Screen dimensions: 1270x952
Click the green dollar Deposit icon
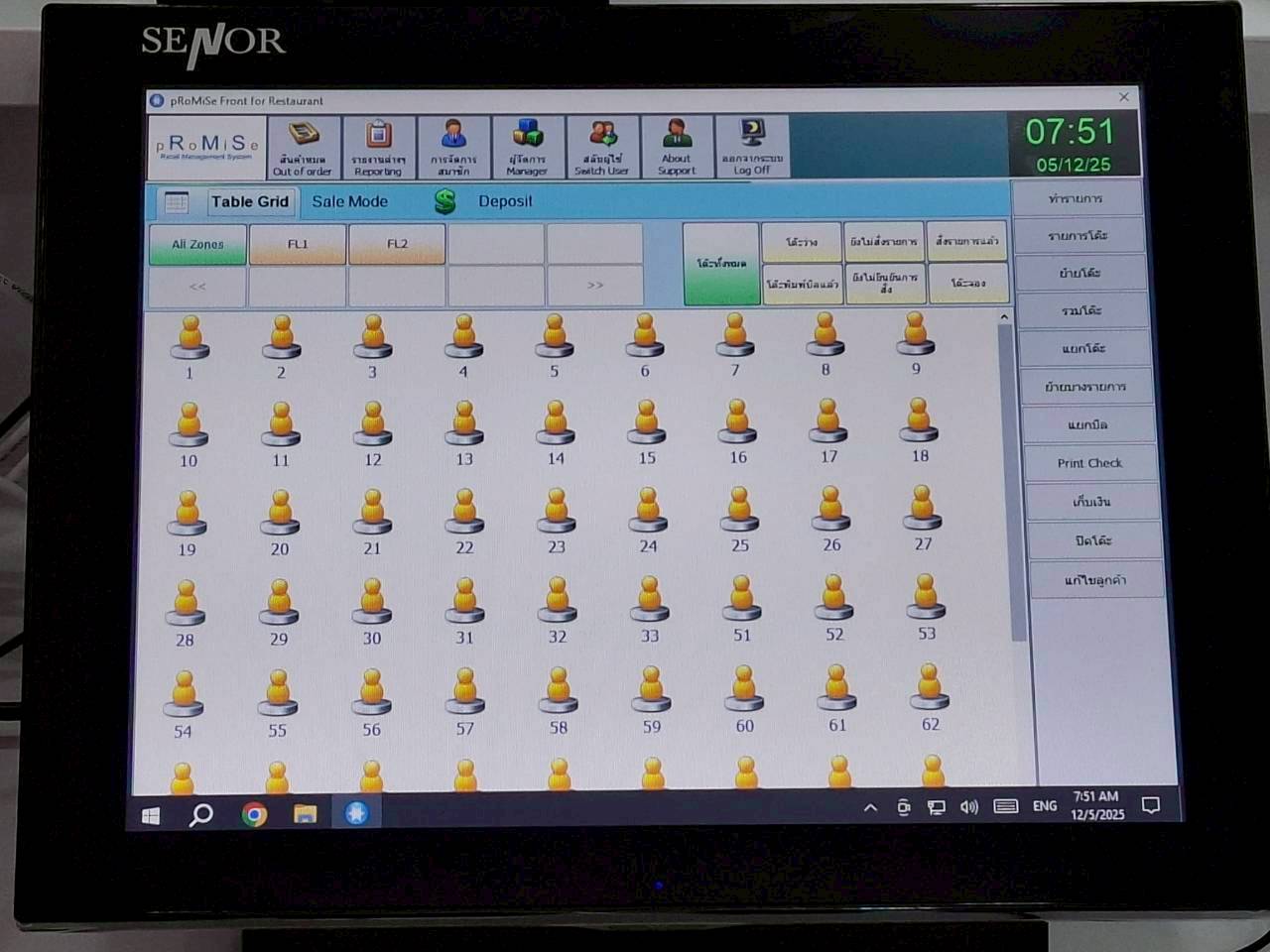[444, 201]
